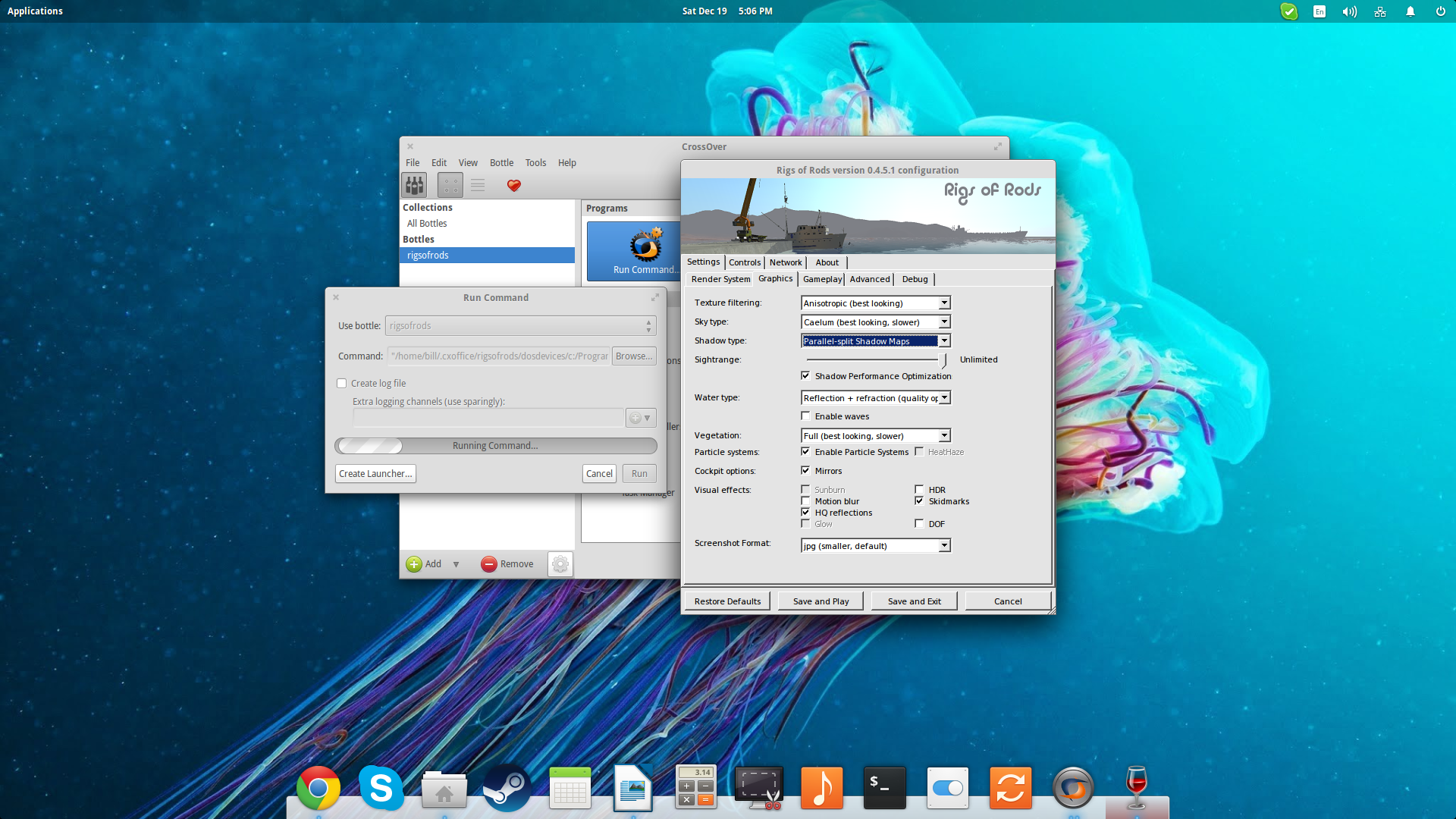The width and height of the screenshot is (1456, 819).
Task: Open the wine glass dock icon
Action: (x=1137, y=787)
